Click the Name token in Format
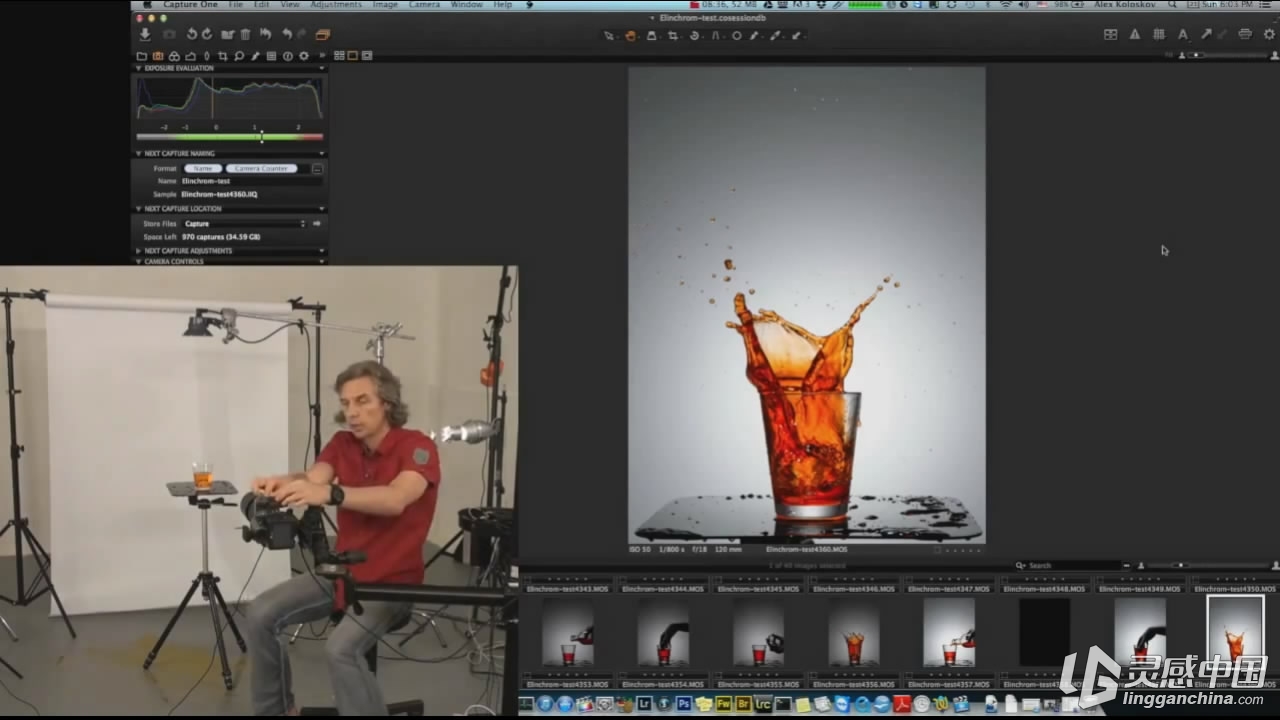Viewport: 1280px width, 720px height. (x=204, y=168)
